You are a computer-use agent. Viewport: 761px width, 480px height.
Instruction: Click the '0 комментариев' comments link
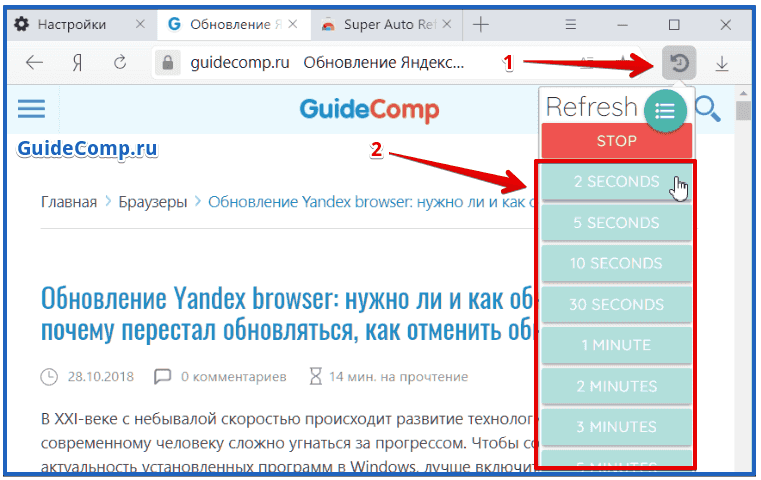pos(233,377)
